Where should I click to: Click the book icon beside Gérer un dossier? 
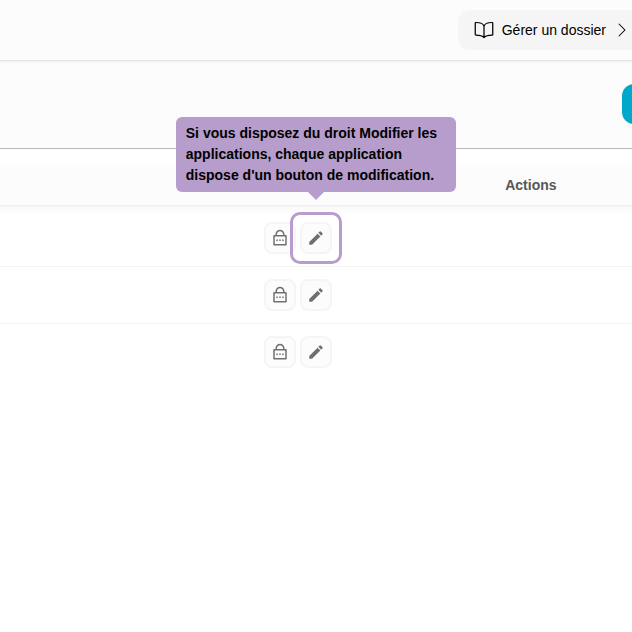[x=484, y=30]
